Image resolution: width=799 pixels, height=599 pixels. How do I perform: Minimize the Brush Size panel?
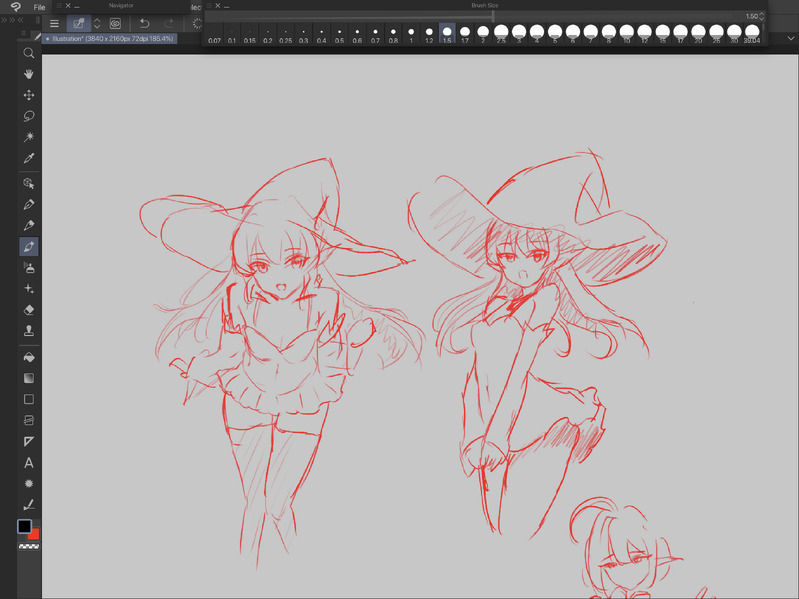pos(227,6)
